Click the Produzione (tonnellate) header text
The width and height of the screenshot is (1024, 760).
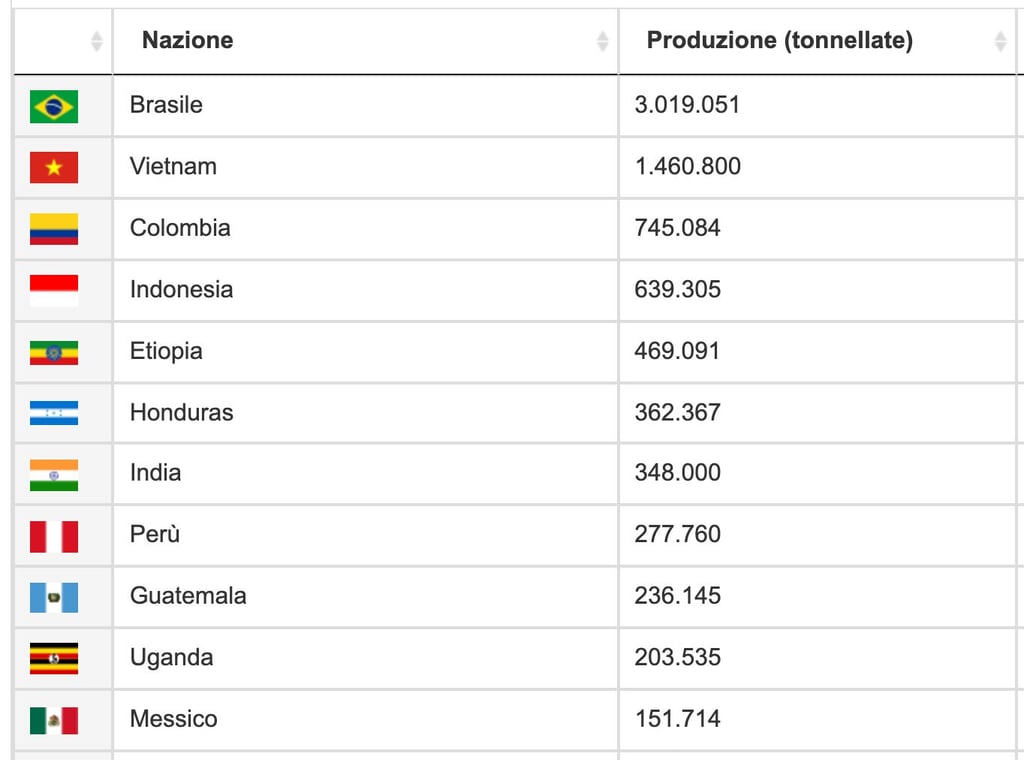pyautogui.click(x=779, y=40)
